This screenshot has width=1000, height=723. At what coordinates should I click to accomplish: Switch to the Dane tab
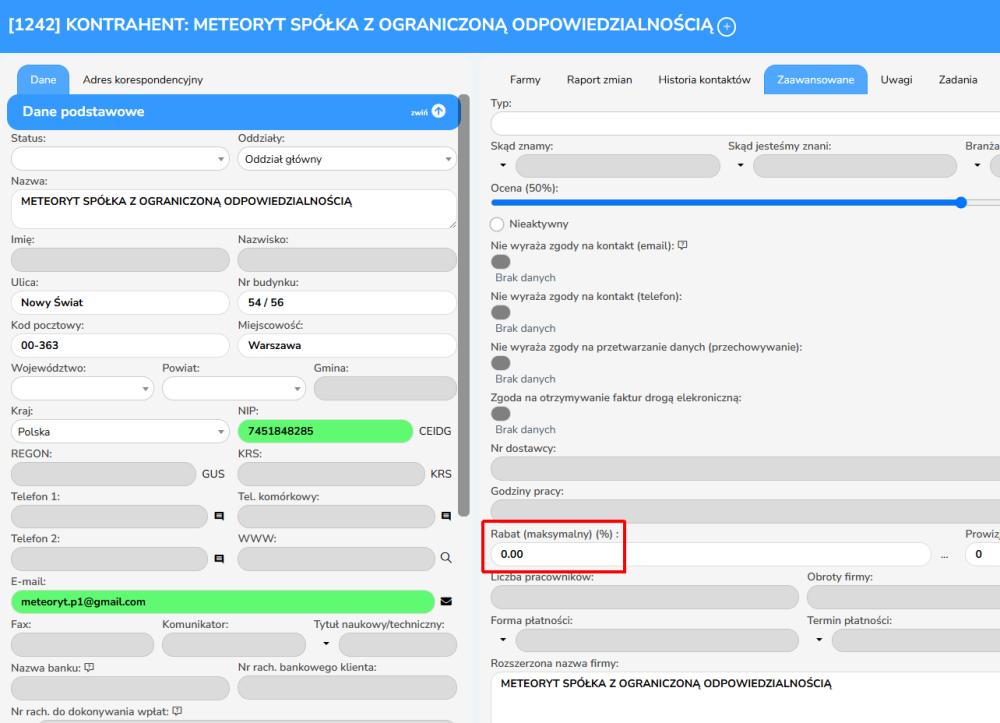tap(43, 80)
